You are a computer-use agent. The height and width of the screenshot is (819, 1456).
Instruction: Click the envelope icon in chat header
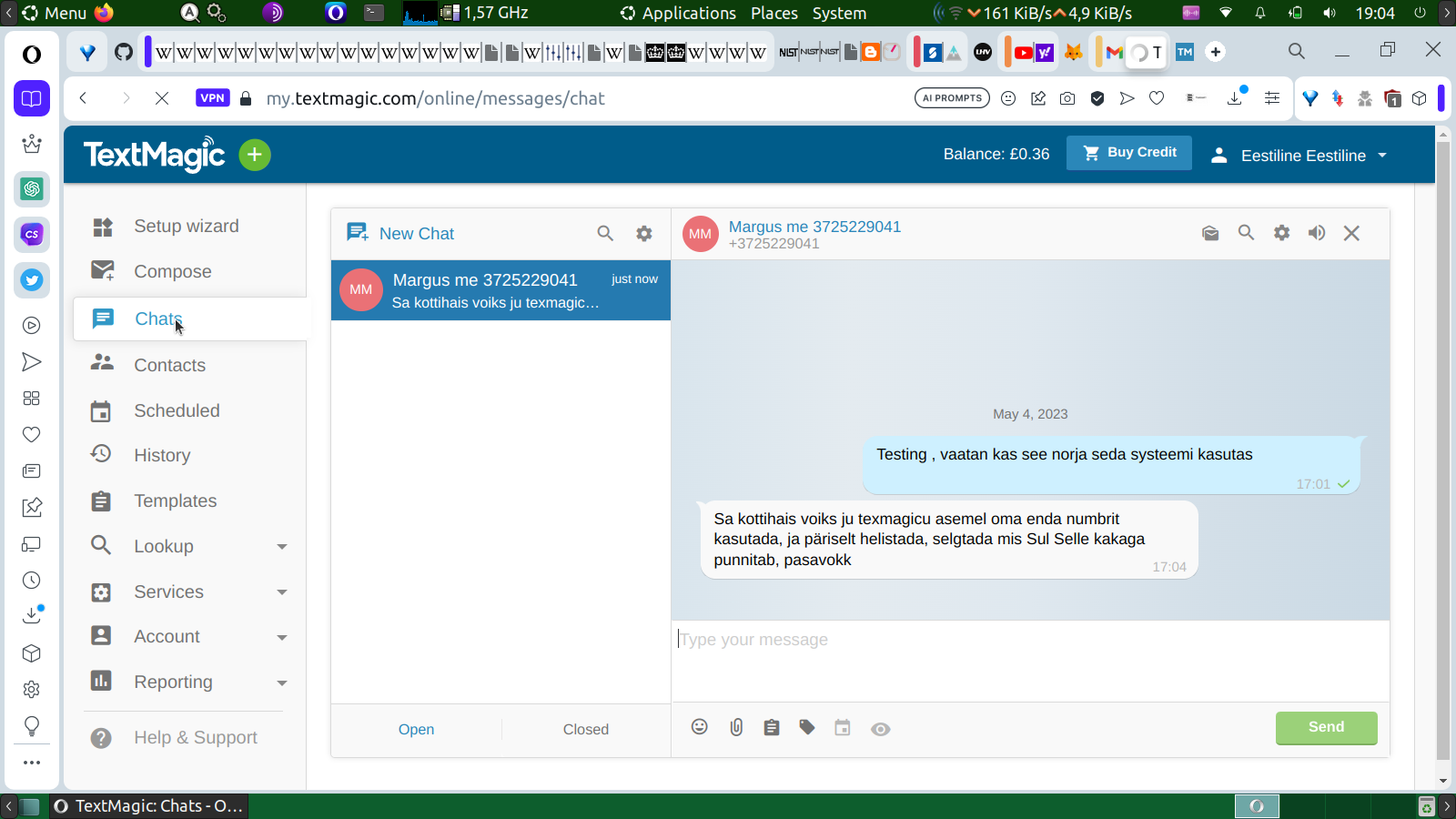[1210, 233]
